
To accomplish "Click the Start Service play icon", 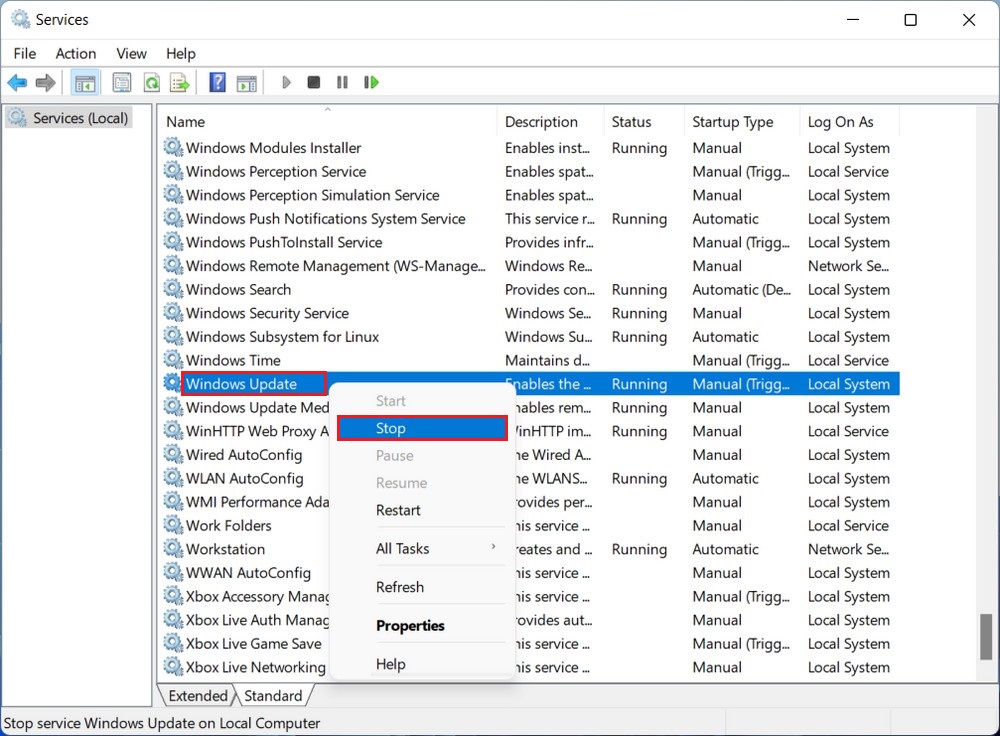I will click(286, 82).
